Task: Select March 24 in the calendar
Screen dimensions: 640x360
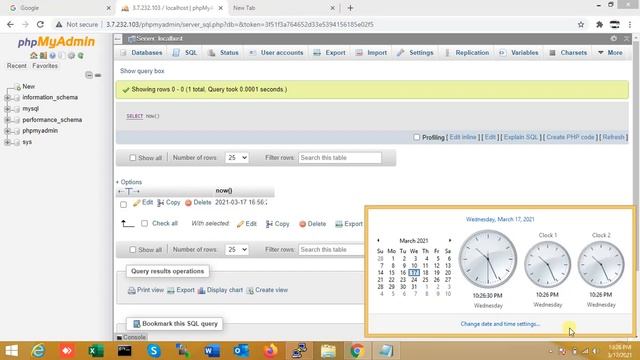Action: tap(414, 280)
